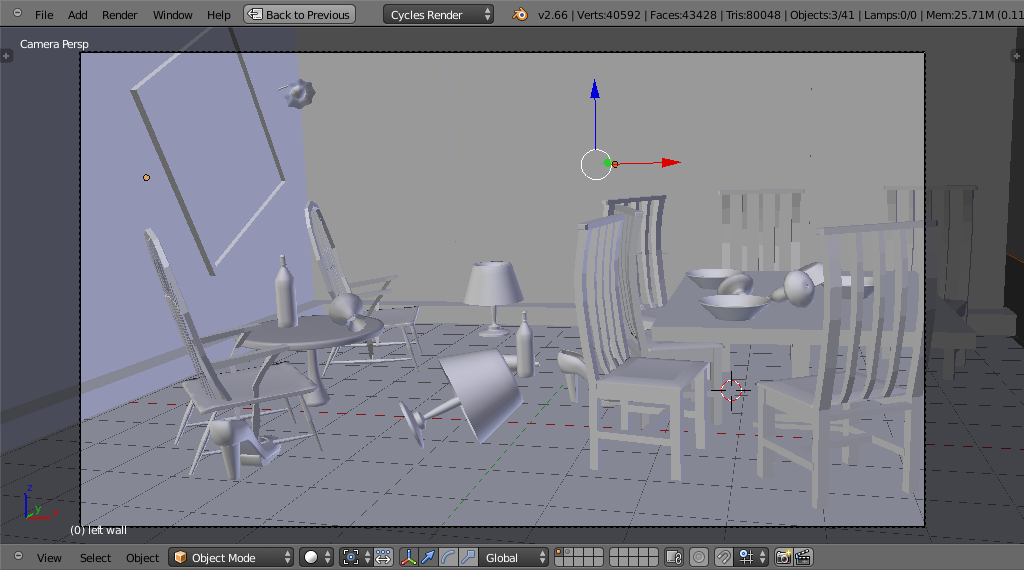This screenshot has height=570, width=1024.
Task: Toggle the 3D manipulator widget button
Action: (x=408, y=557)
